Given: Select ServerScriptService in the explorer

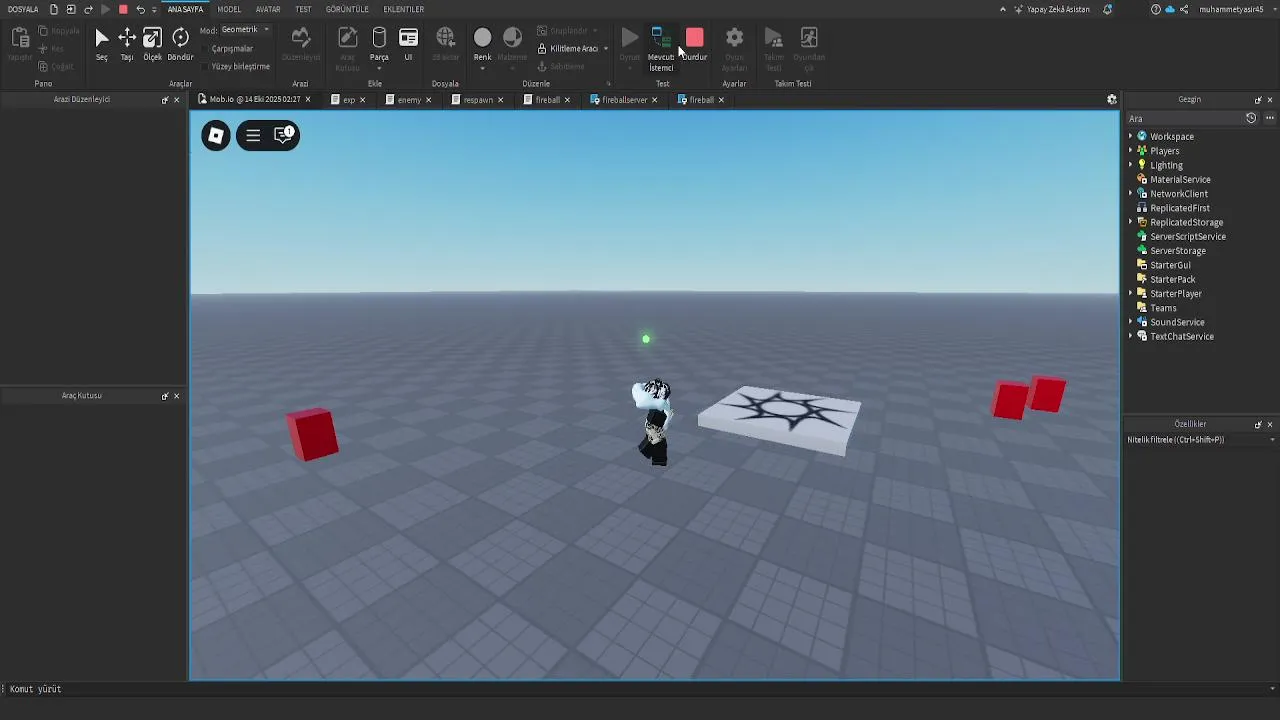Looking at the screenshot, I should tap(1188, 237).
